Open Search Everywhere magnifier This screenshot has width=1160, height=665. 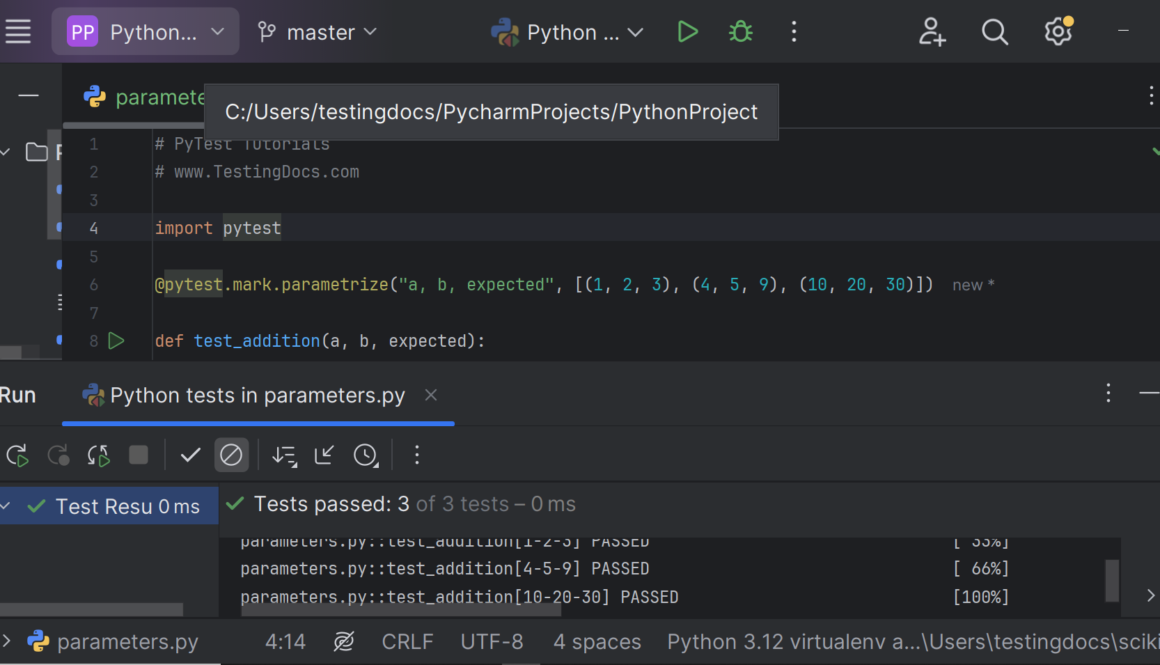[x=994, y=32]
